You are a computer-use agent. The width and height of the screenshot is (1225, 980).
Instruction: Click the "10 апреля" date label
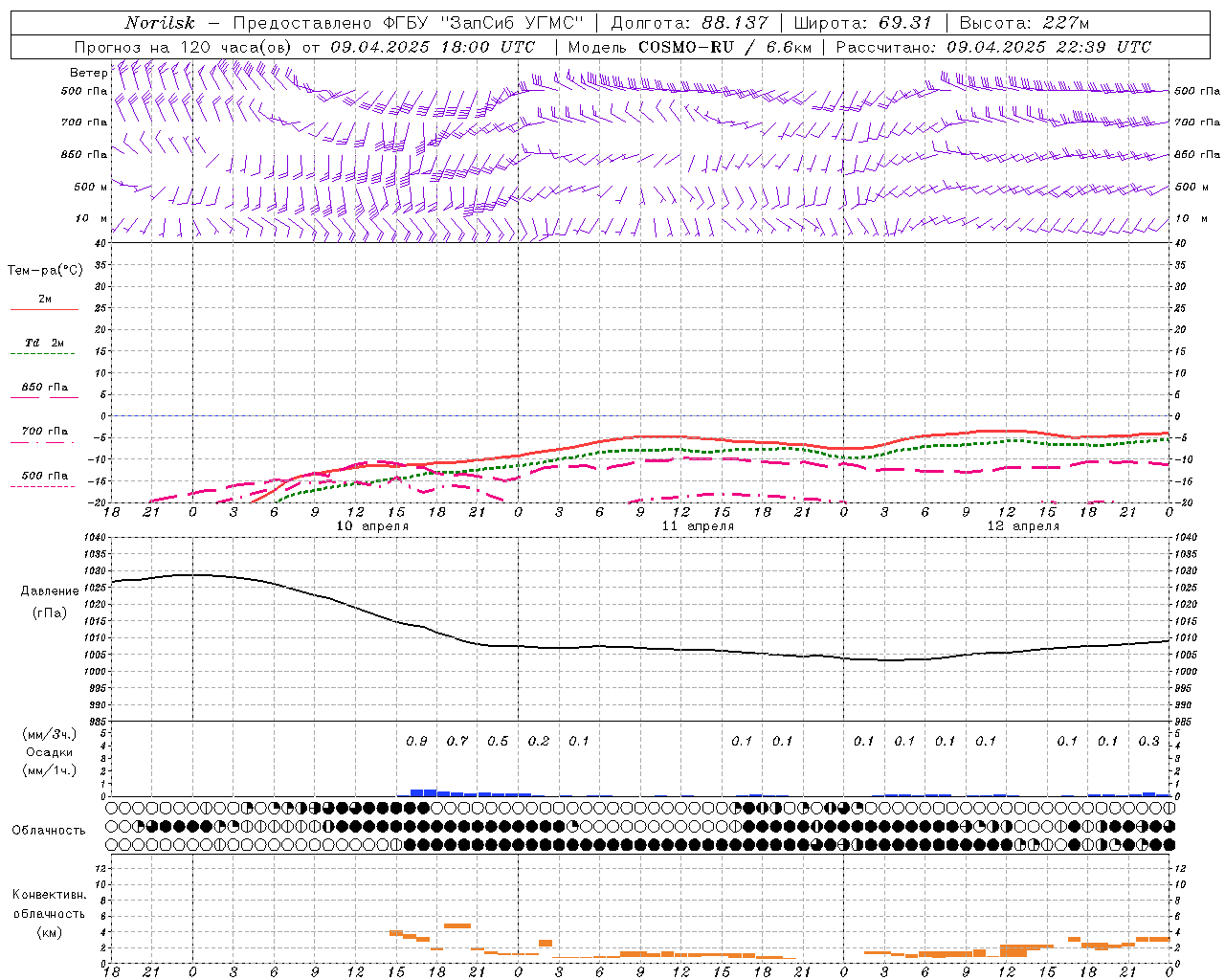pos(372,526)
